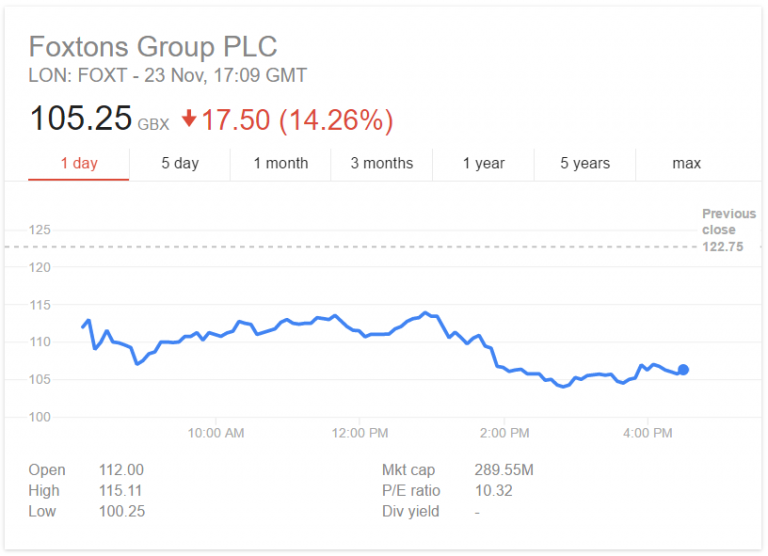The width and height of the screenshot is (768, 556).
Task: View the 5 years price history
Action: click(x=585, y=163)
